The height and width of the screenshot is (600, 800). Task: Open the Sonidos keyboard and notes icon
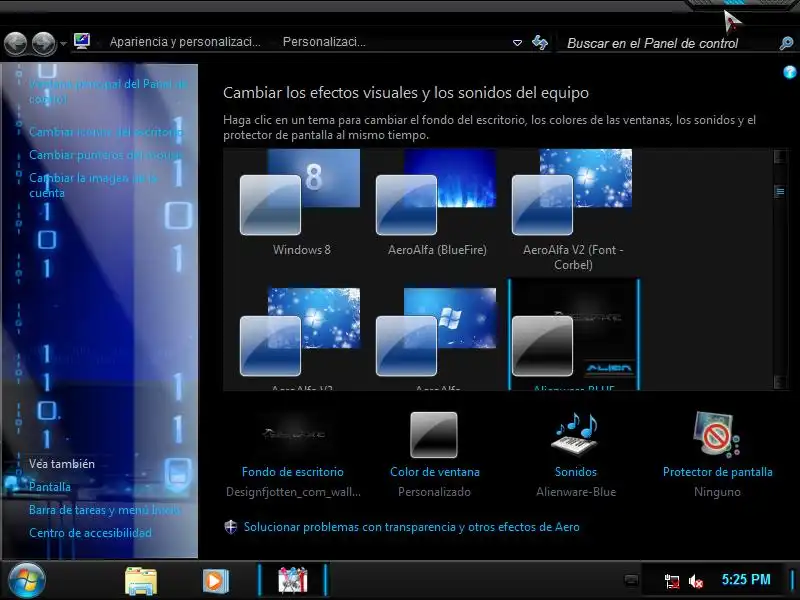(576, 435)
